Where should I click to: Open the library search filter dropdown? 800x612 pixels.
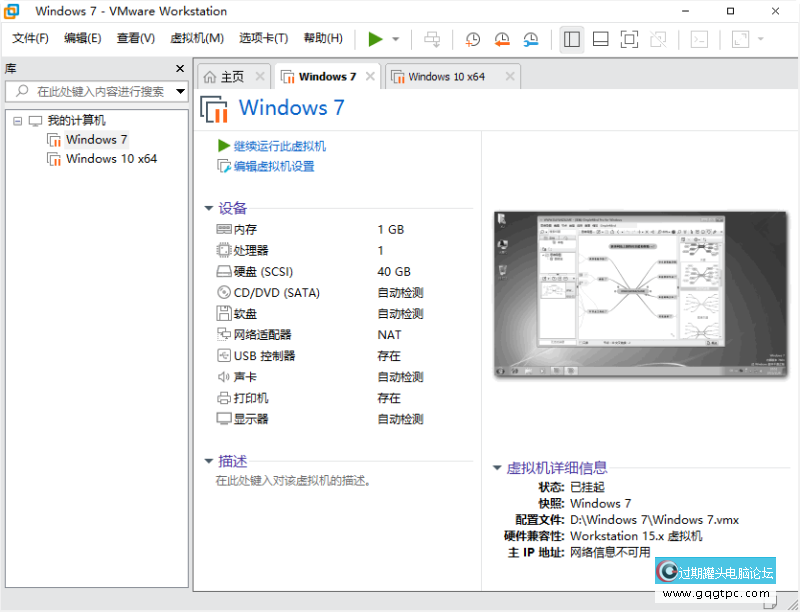(x=181, y=91)
